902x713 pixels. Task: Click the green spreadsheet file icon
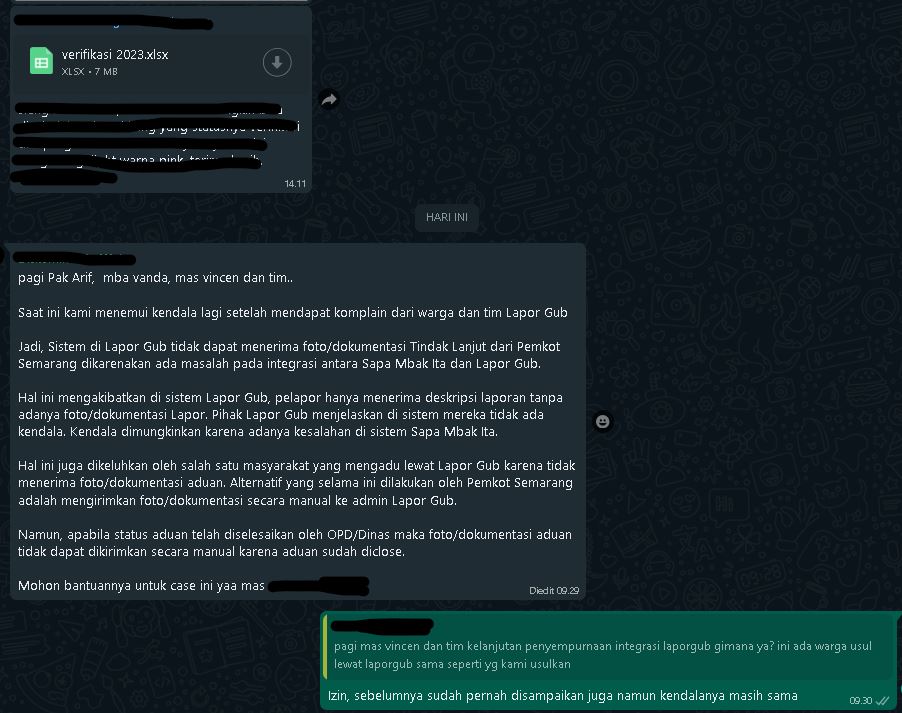click(x=41, y=60)
